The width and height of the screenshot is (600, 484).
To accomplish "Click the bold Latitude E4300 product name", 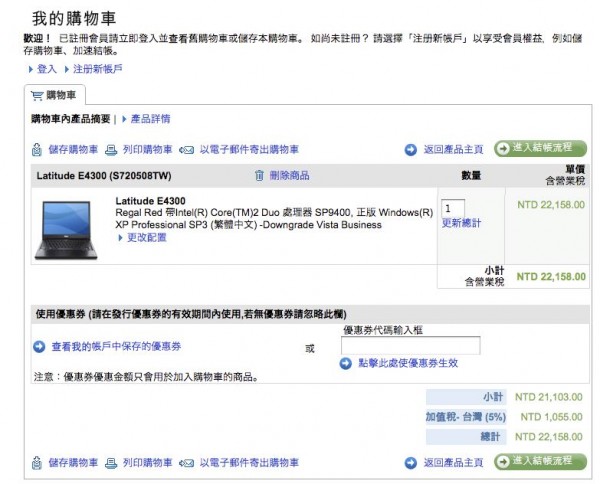I will click(150, 201).
